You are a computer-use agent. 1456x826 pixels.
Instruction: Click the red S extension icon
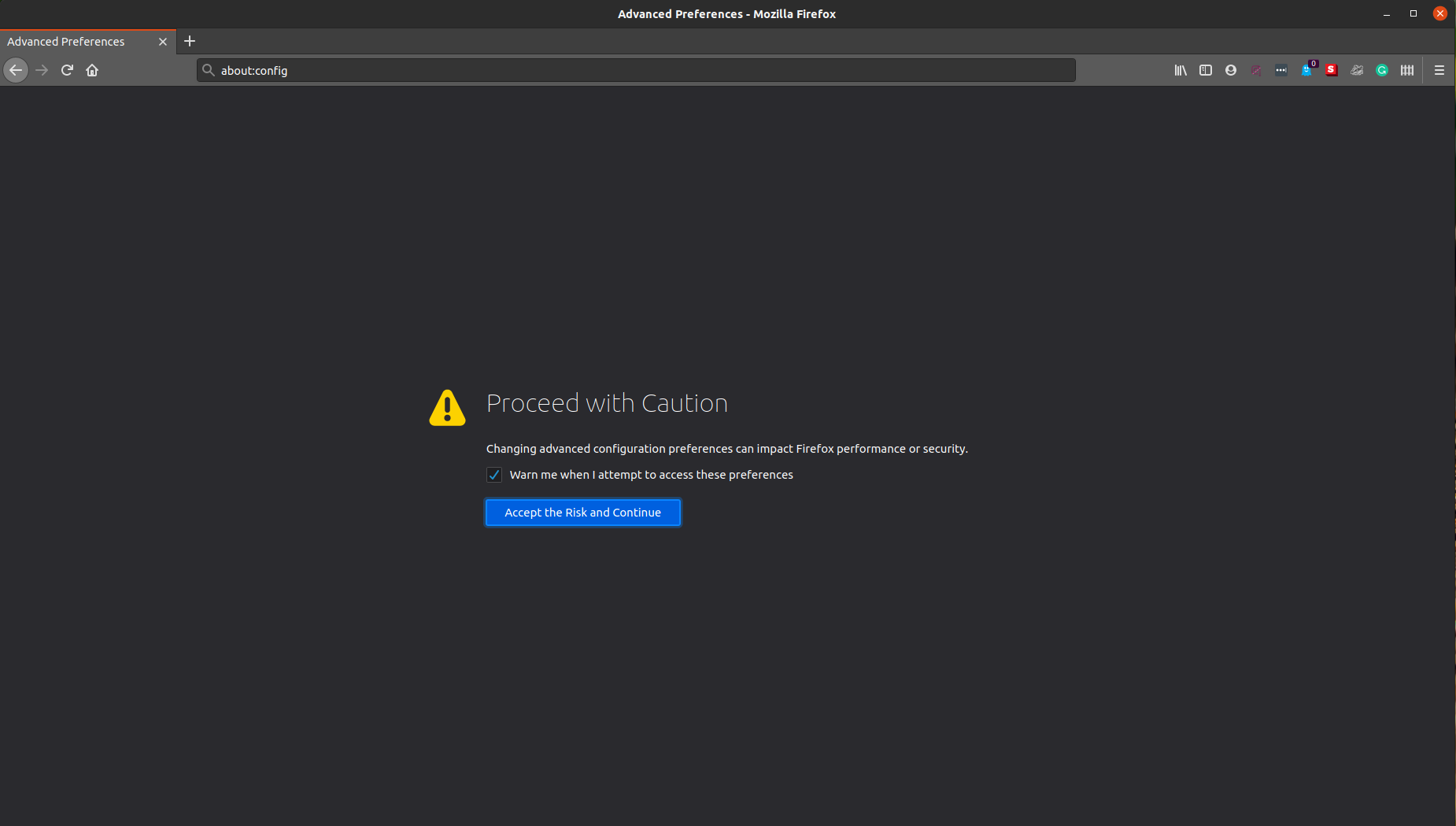1332,70
